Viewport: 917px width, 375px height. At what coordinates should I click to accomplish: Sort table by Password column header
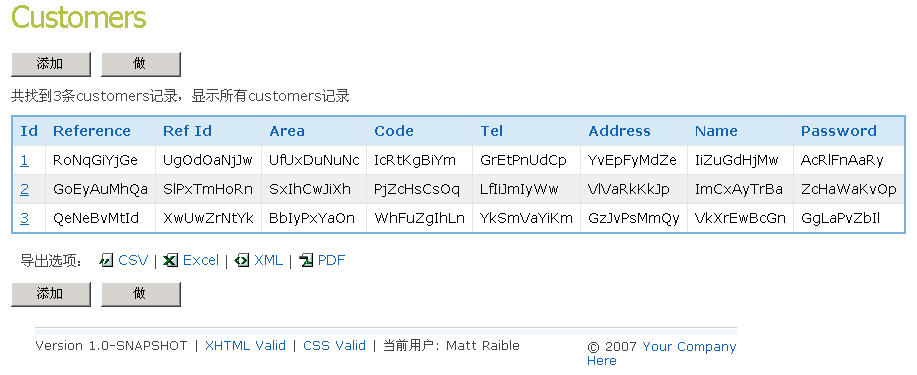(x=839, y=131)
